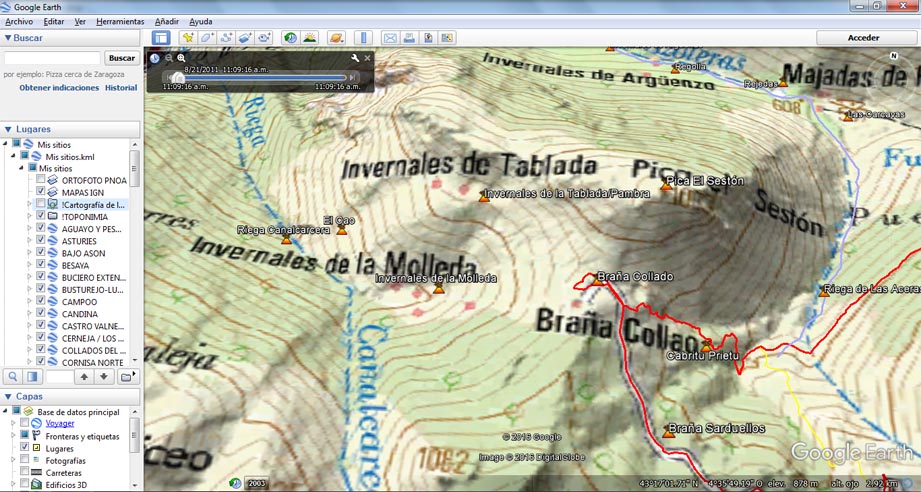
Task: Add a placemark with the pushpin tool
Action: 188,38
